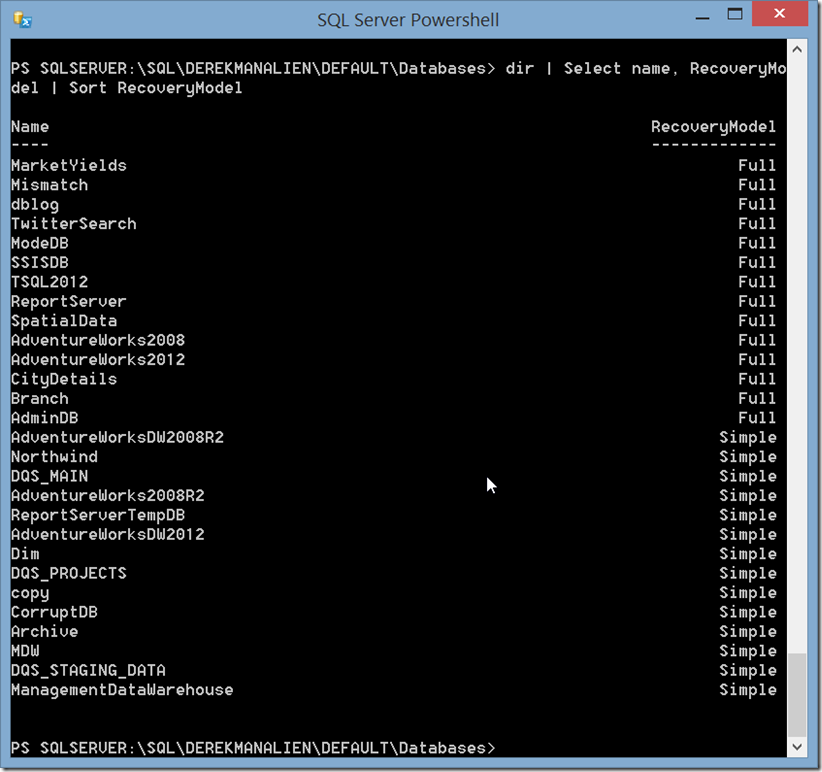Click the DQS_PROJECTS database name

pyautogui.click(x=69, y=573)
